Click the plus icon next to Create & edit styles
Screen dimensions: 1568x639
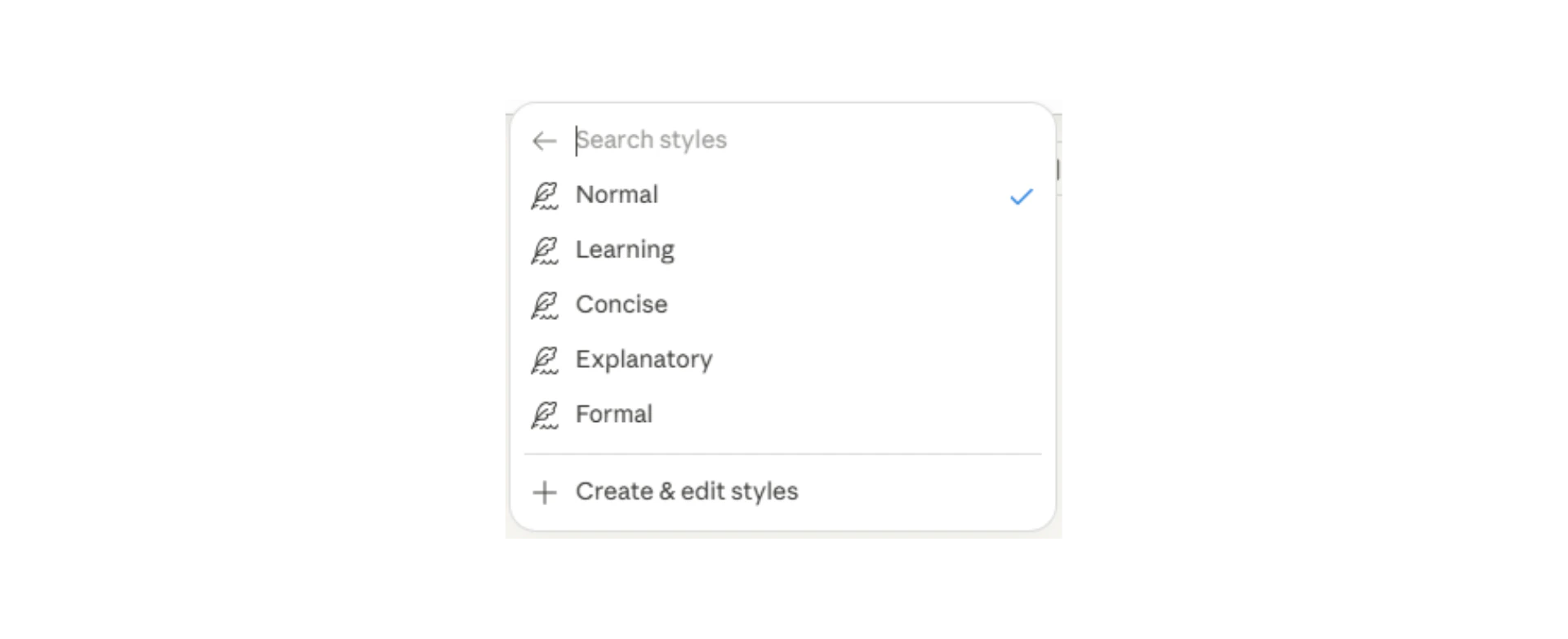545,491
